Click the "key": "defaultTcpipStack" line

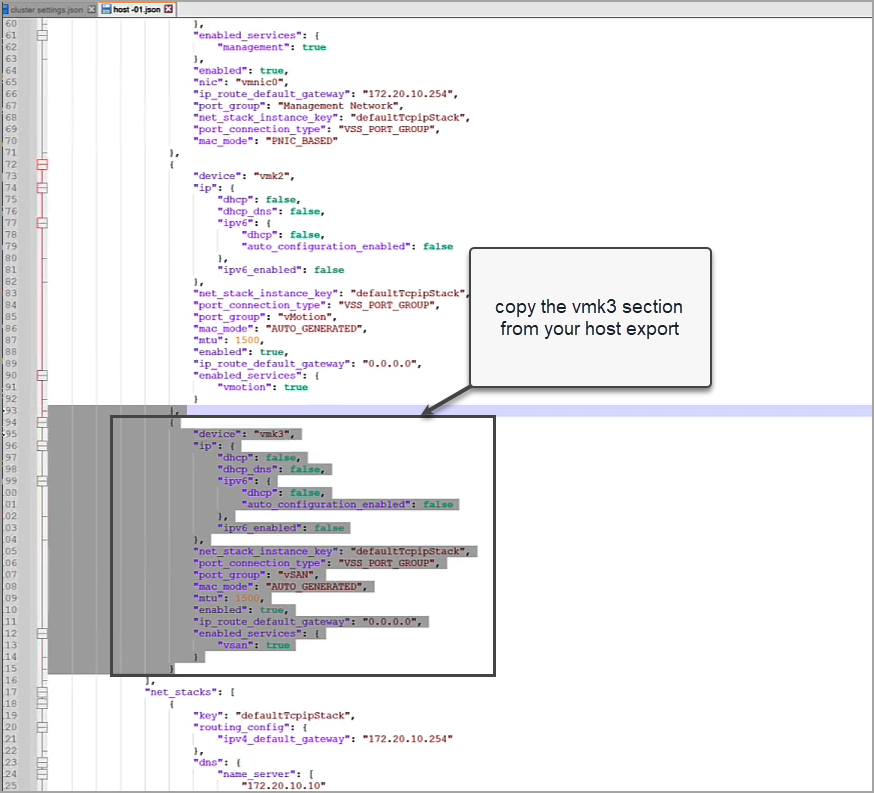click(x=274, y=716)
